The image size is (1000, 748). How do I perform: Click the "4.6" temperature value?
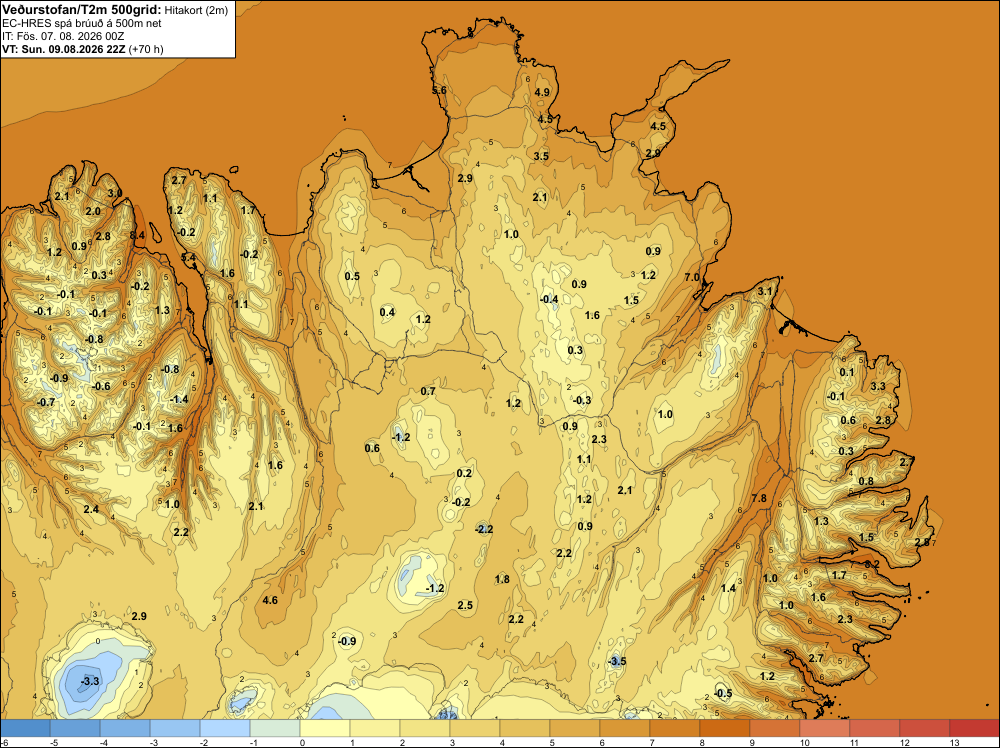point(270,600)
